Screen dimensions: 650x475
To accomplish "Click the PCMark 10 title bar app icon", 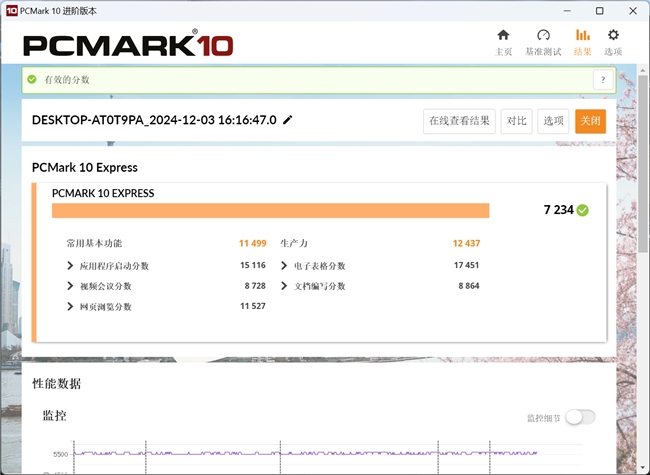I will click(12, 11).
